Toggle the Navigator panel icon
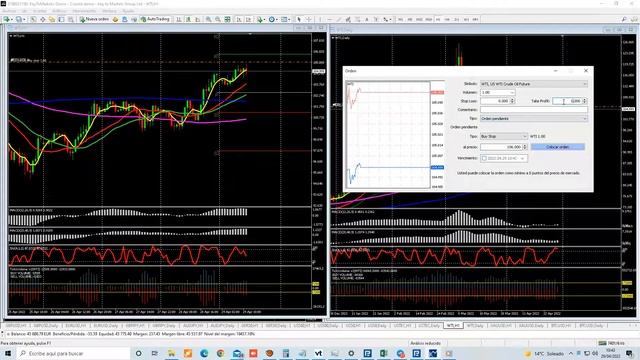 coord(52,19)
